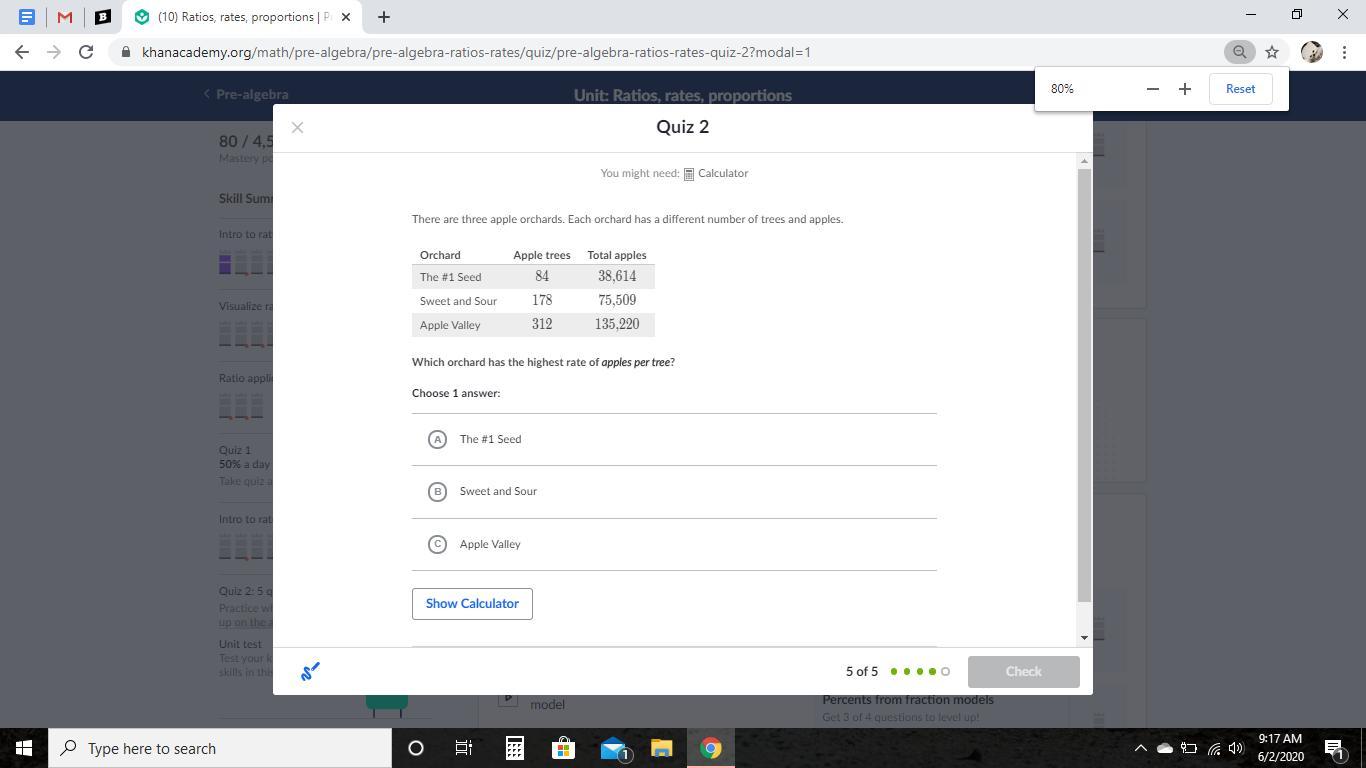1366x768 pixels.
Task: Open the Mail app on the taskbar
Action: pyautogui.click(x=613, y=748)
